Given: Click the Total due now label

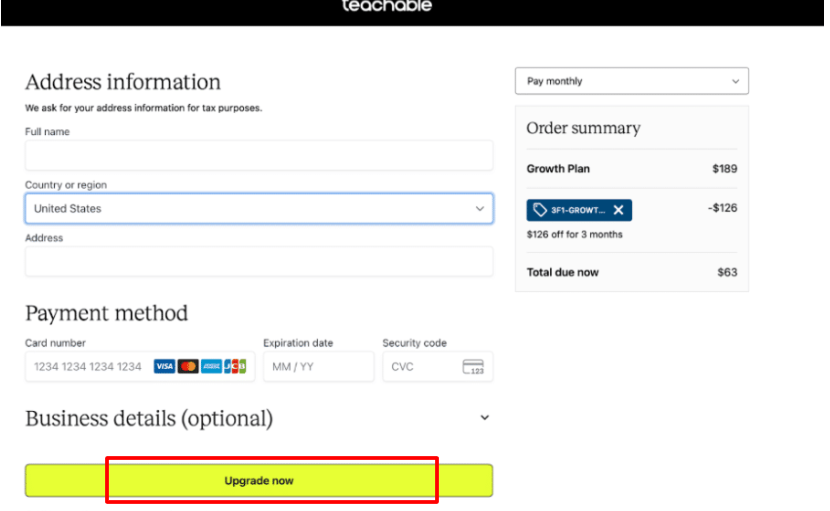Looking at the screenshot, I should tap(562, 273).
